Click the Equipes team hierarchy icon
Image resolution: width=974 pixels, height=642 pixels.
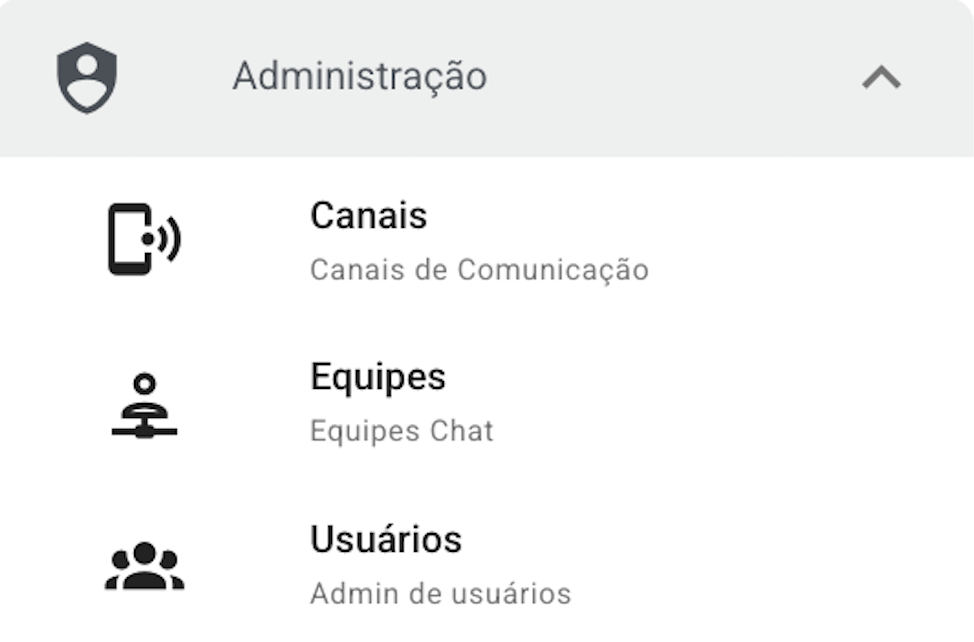(x=144, y=404)
